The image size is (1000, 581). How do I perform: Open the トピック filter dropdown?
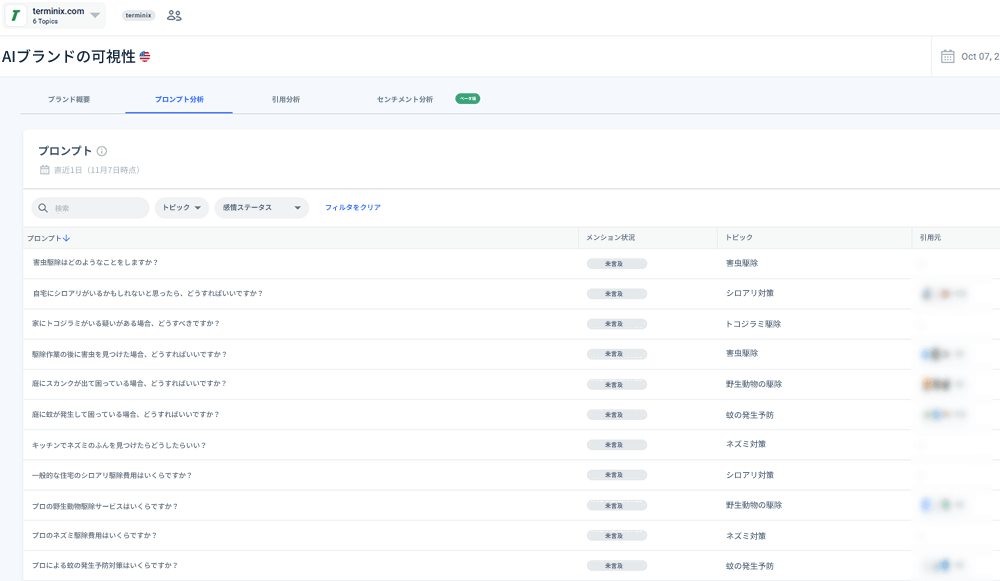point(182,208)
